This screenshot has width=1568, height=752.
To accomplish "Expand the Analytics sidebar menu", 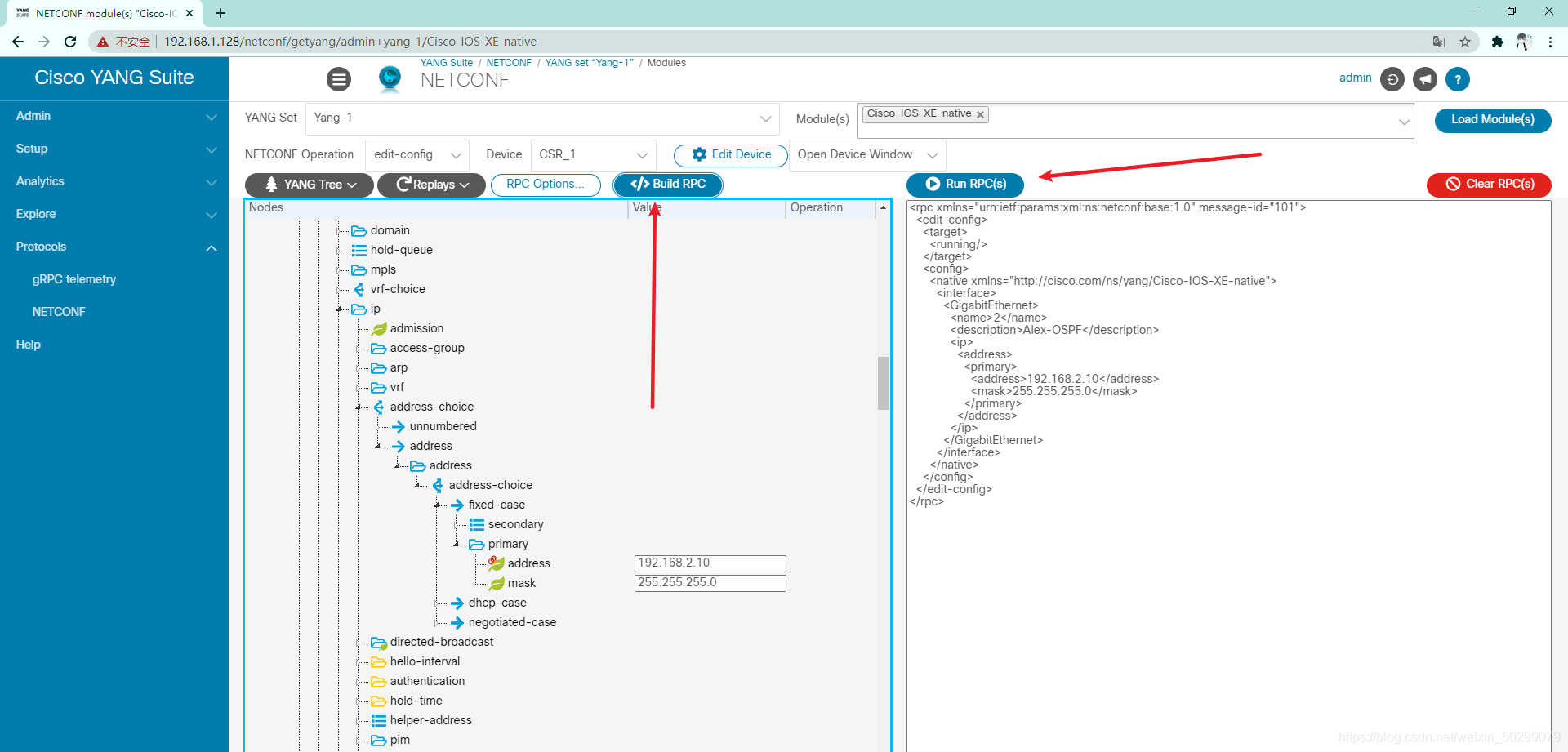I will pyautogui.click(x=114, y=182).
